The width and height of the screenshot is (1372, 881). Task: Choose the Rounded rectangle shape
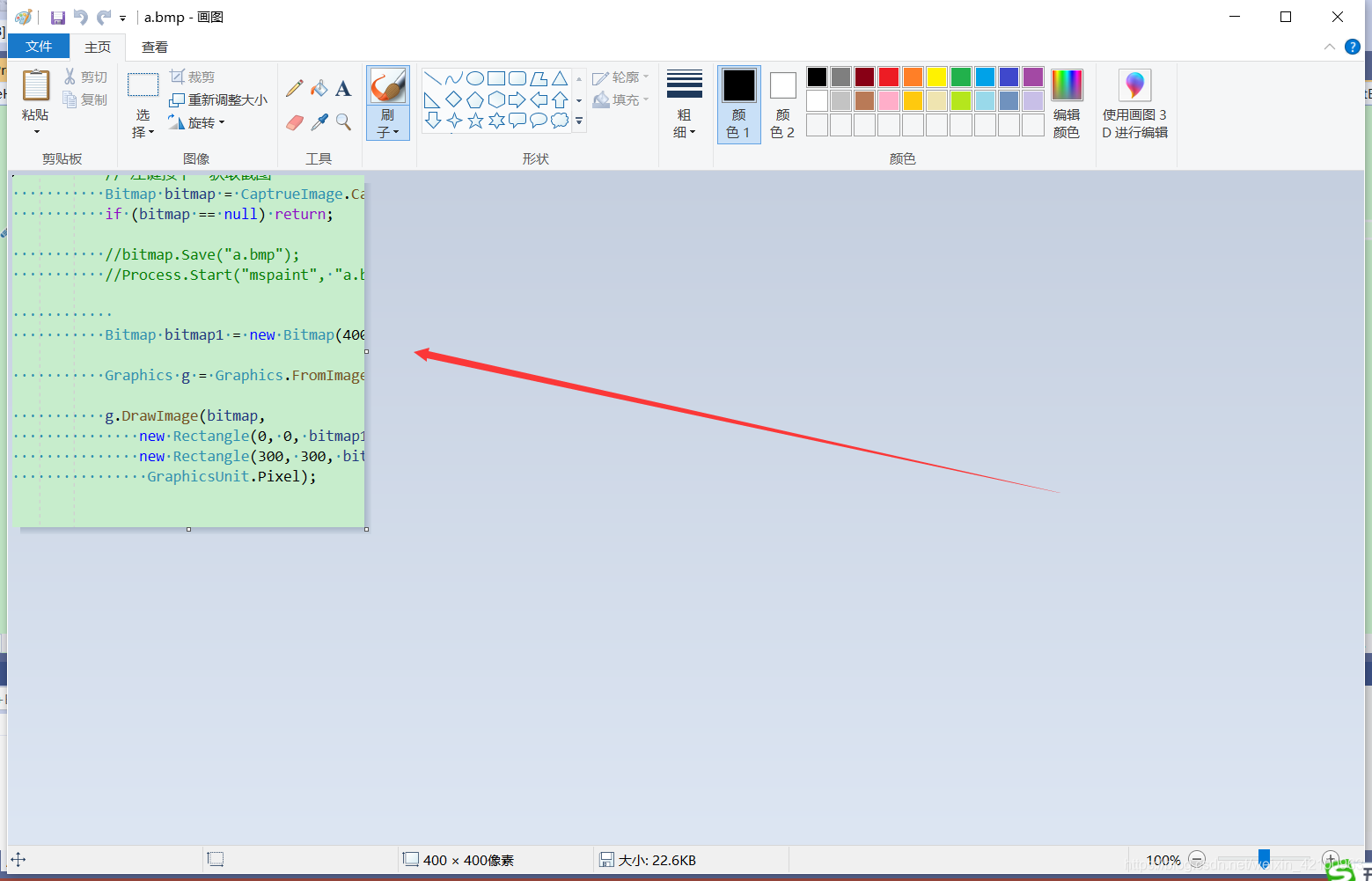(x=517, y=78)
